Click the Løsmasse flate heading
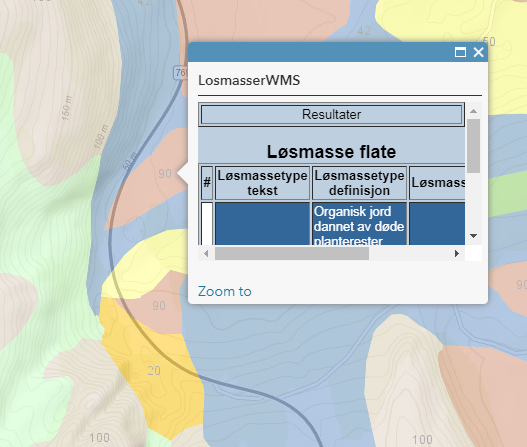 (x=331, y=152)
